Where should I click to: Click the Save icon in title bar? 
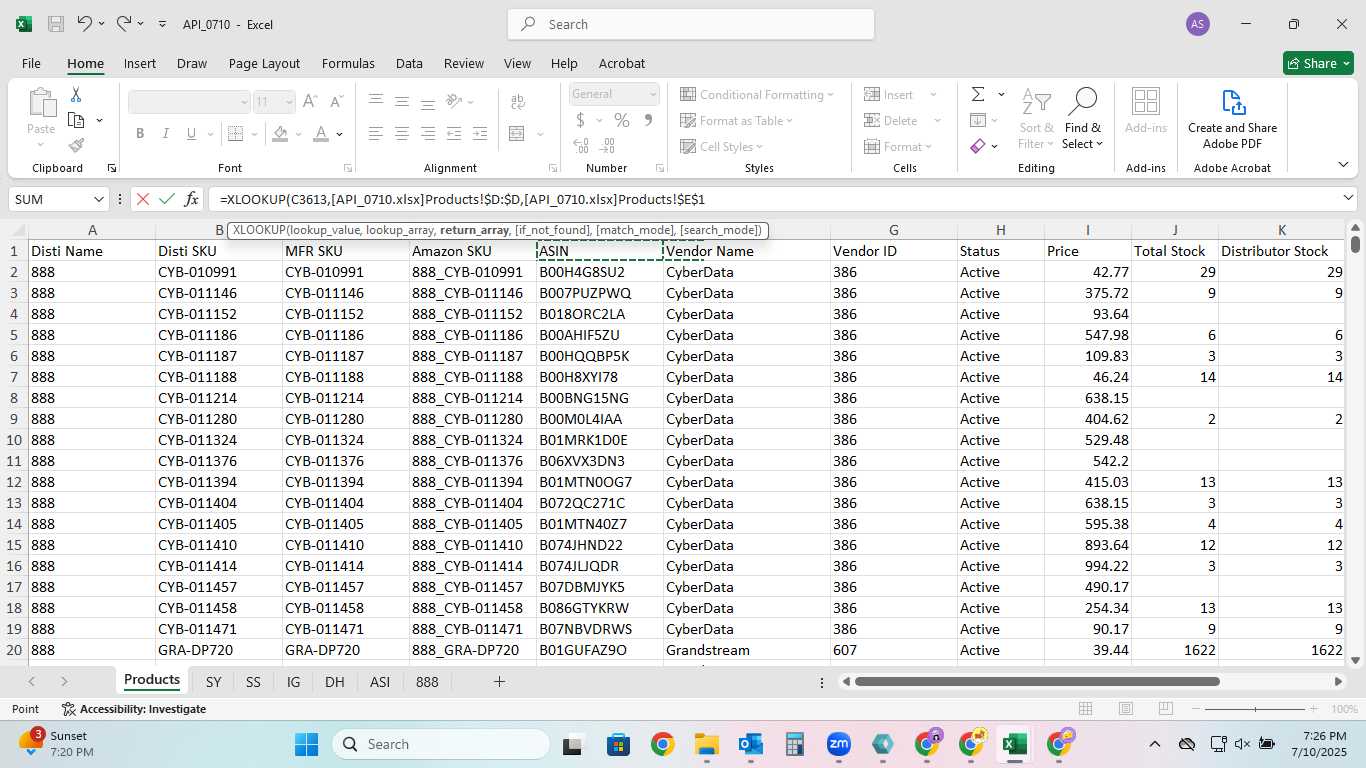coord(56,24)
